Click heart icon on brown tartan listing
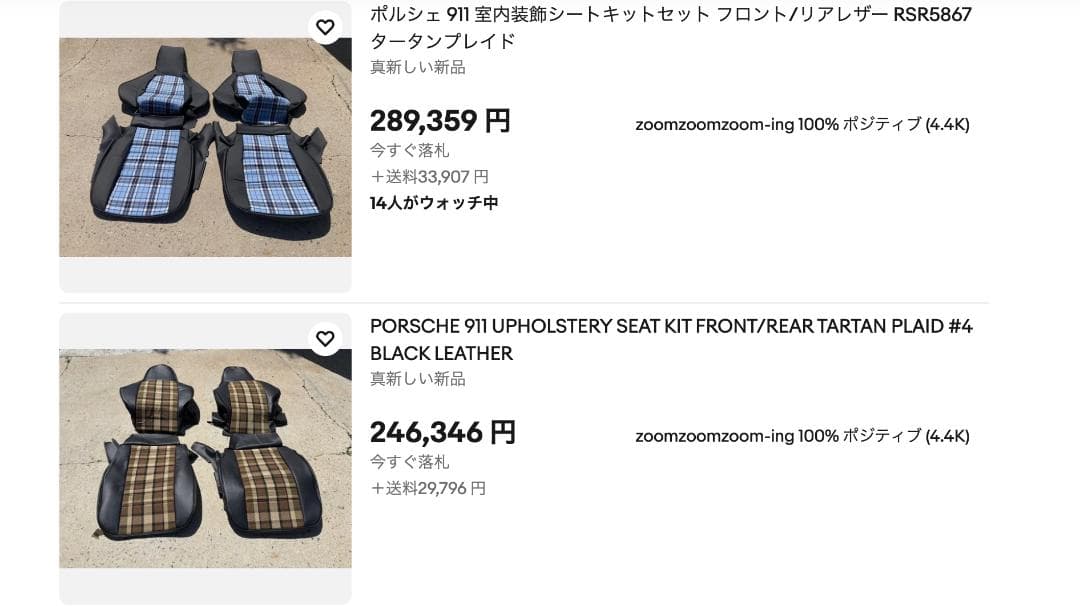Image resolution: width=1080 pixels, height=606 pixels. 325,339
